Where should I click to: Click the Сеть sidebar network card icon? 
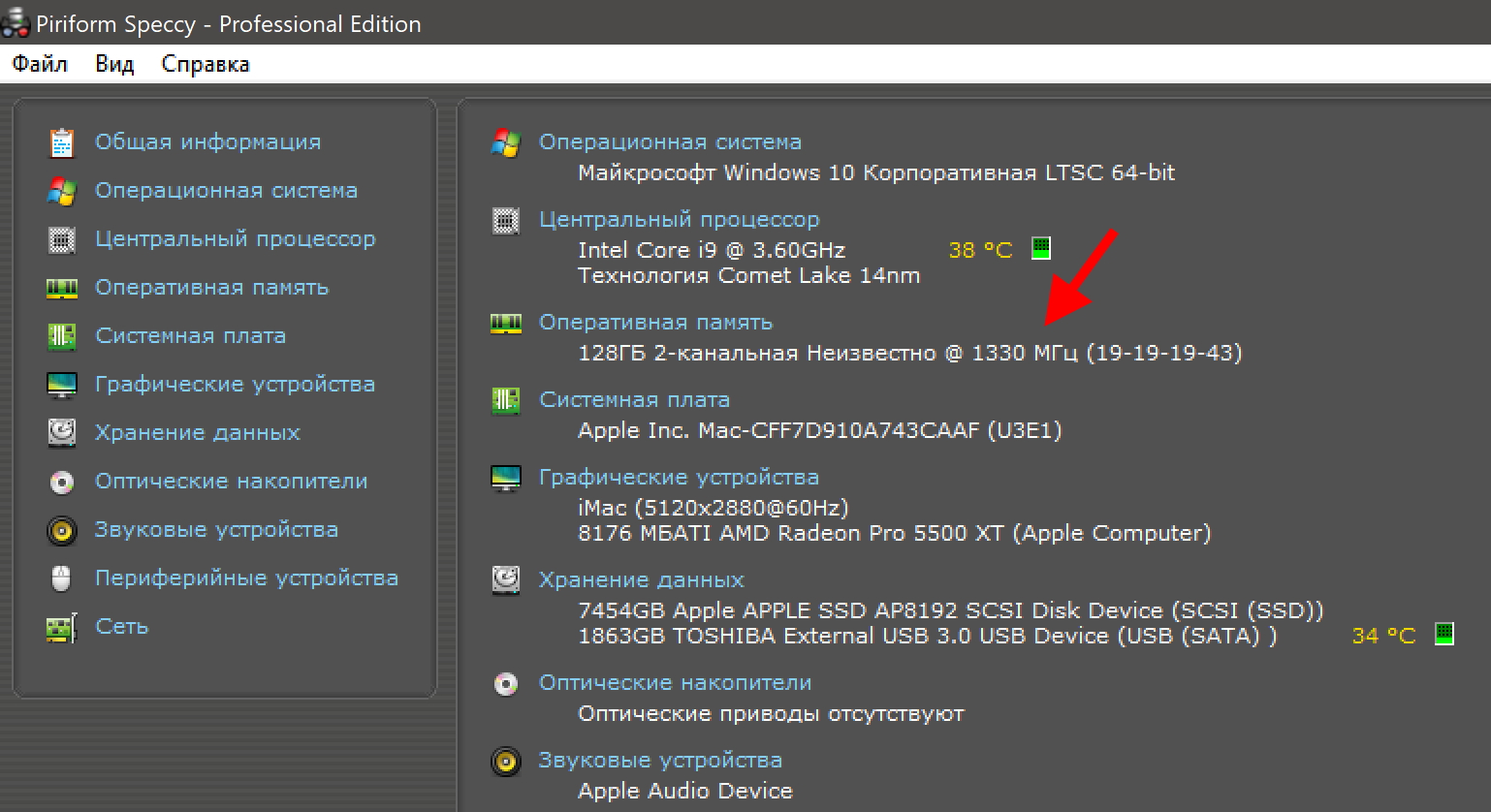(62, 627)
